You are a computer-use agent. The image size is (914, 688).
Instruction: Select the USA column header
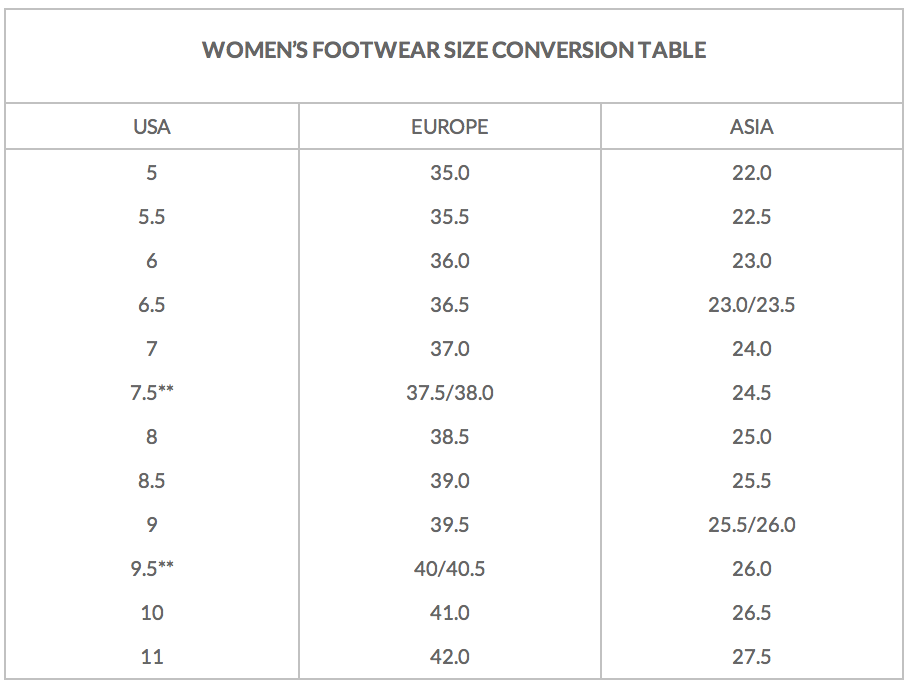(x=152, y=127)
